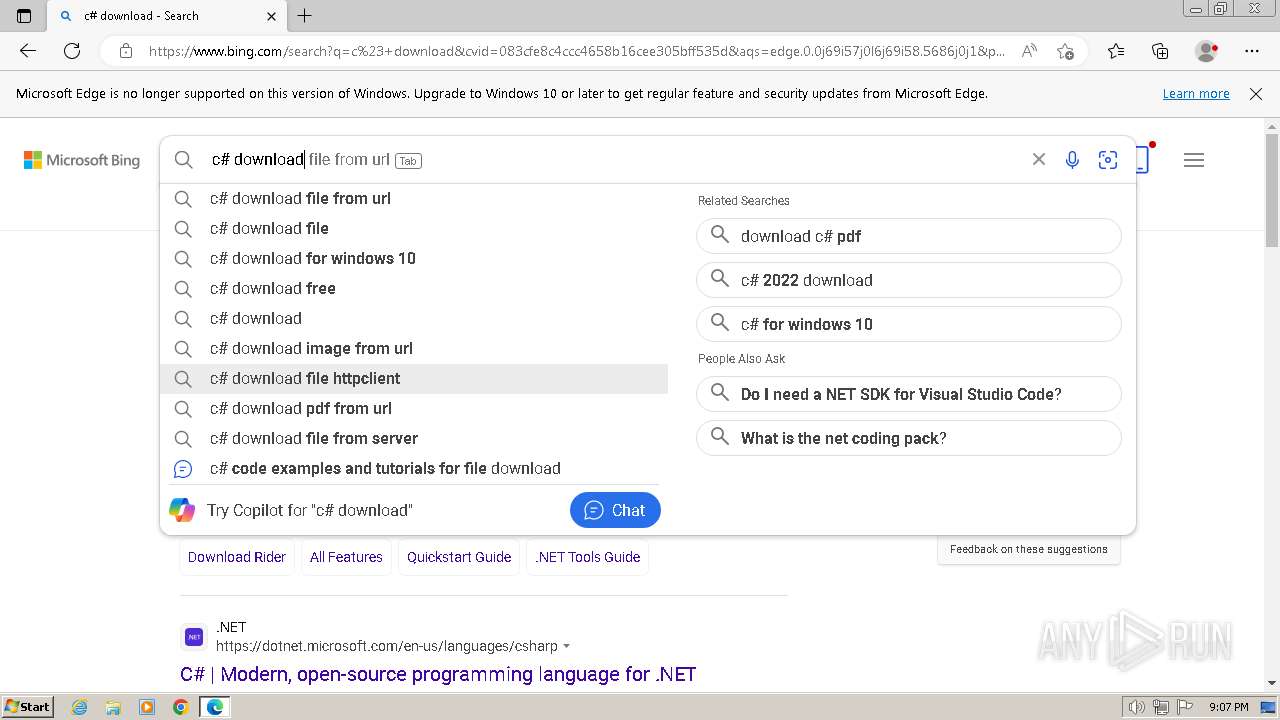Image resolution: width=1280 pixels, height=720 pixels.
Task: Click Feedback on these suggestions
Action: [1029, 549]
